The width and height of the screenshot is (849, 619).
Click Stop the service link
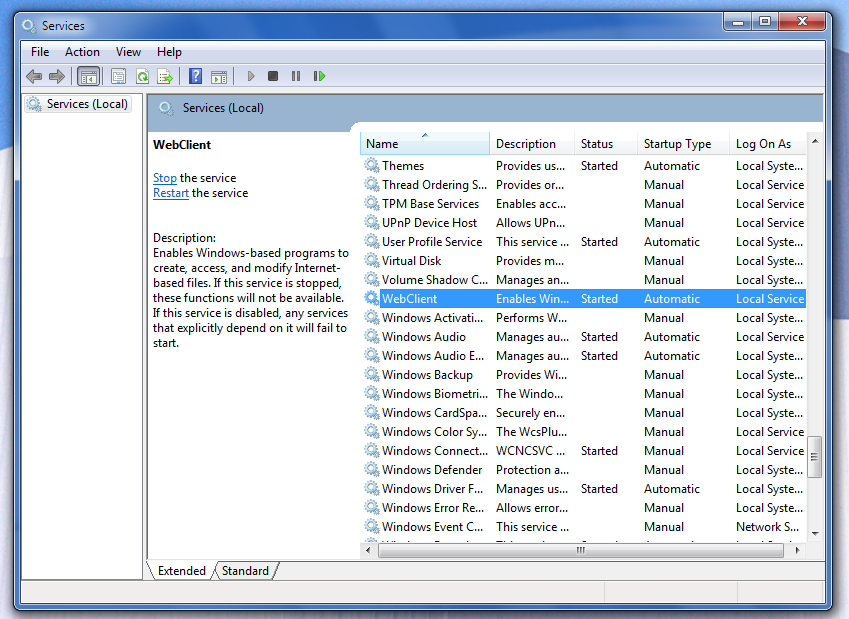(x=165, y=178)
